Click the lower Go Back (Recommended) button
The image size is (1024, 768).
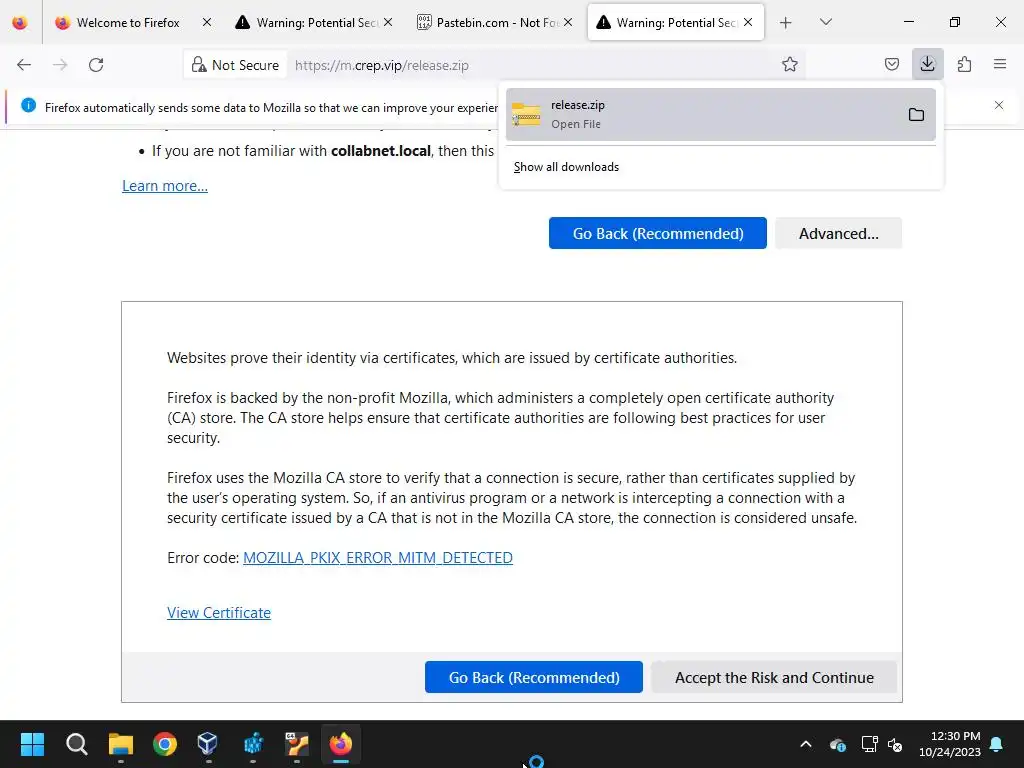534,677
